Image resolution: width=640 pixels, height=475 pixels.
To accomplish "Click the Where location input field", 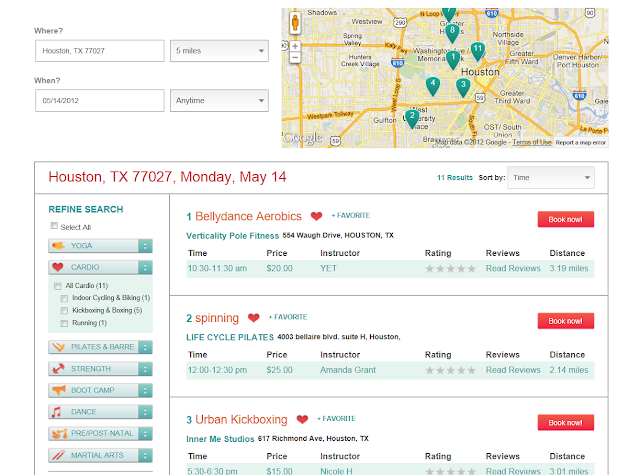I will click(x=100, y=51).
